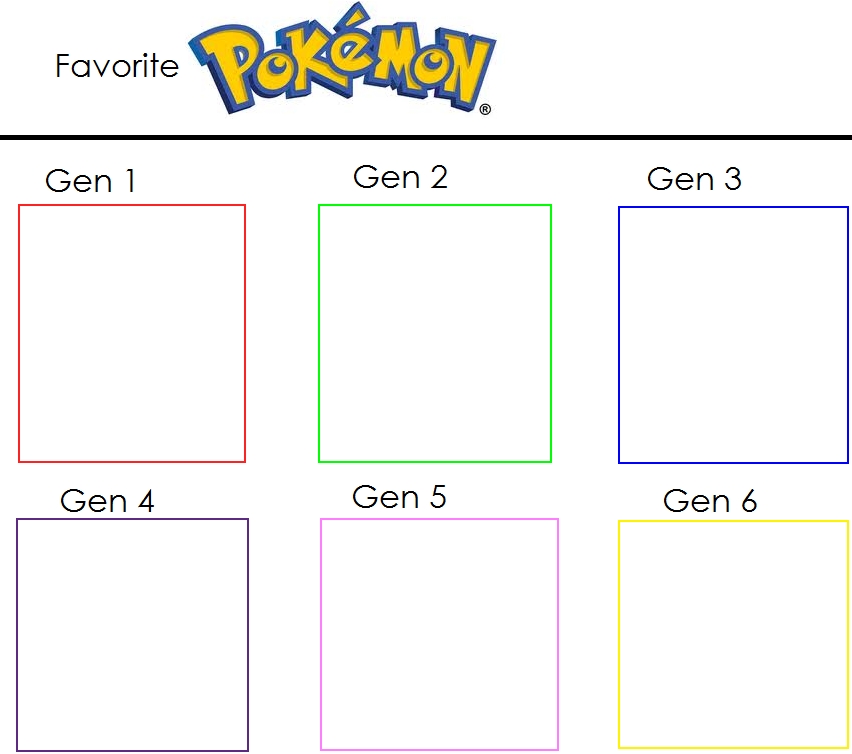
Task: Select the "Gen 3" heading
Action: (694, 179)
